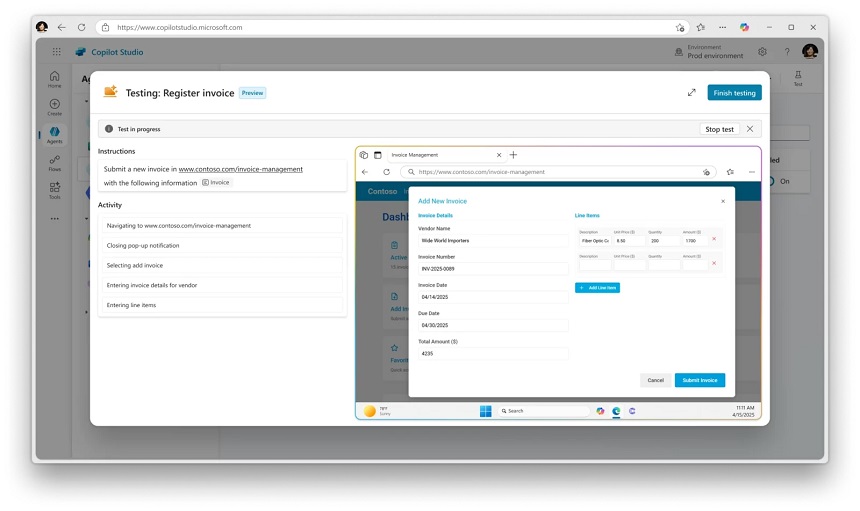Select "Entering invoice details for vendor" activity
This screenshot has height=511, width=860.
click(x=222, y=285)
